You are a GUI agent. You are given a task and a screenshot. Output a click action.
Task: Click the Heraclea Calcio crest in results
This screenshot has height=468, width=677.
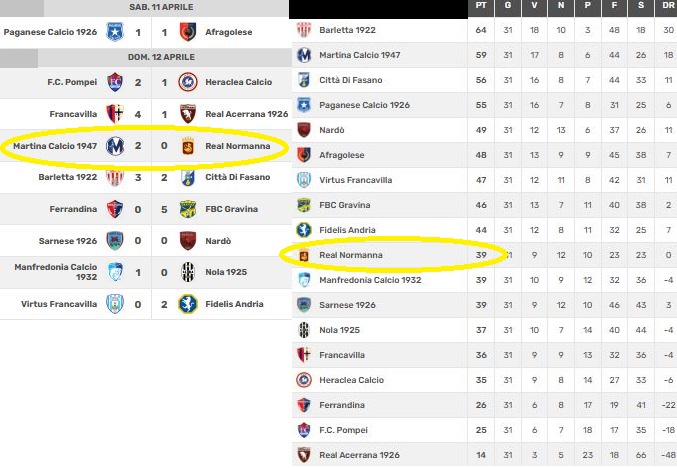[x=186, y=82]
